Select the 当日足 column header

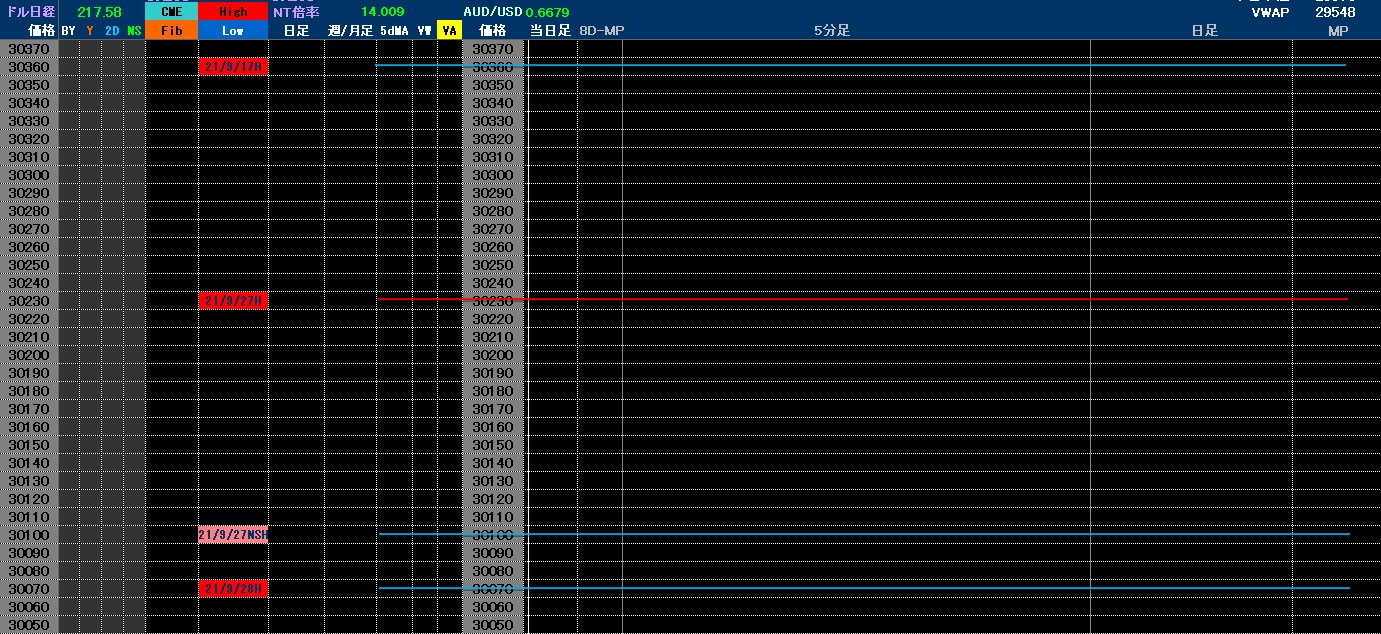click(x=550, y=31)
